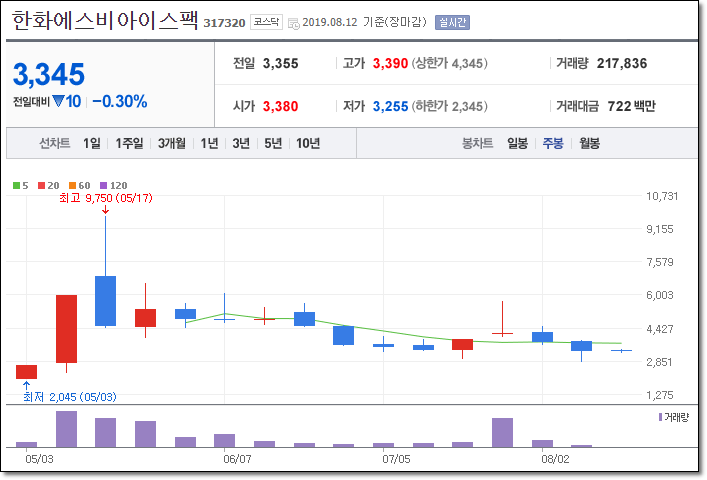
Task: Show the 3년 line chart
Action: click(241, 143)
